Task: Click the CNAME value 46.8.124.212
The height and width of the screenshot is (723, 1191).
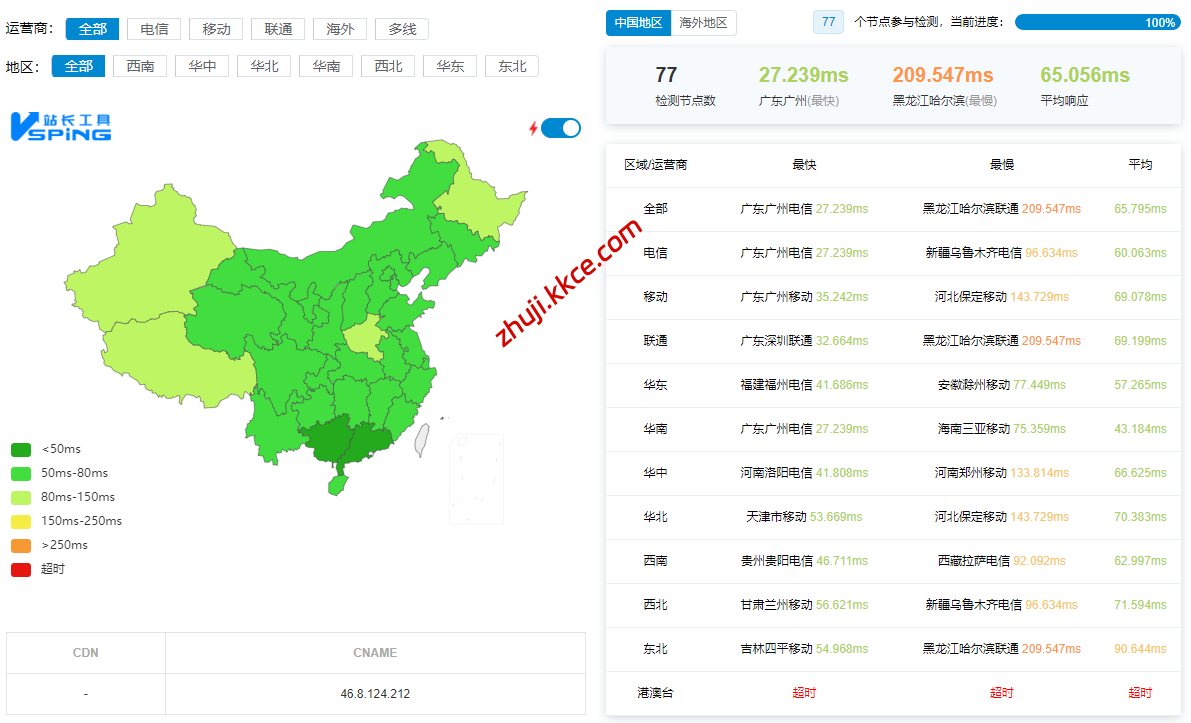Action: pos(375,693)
